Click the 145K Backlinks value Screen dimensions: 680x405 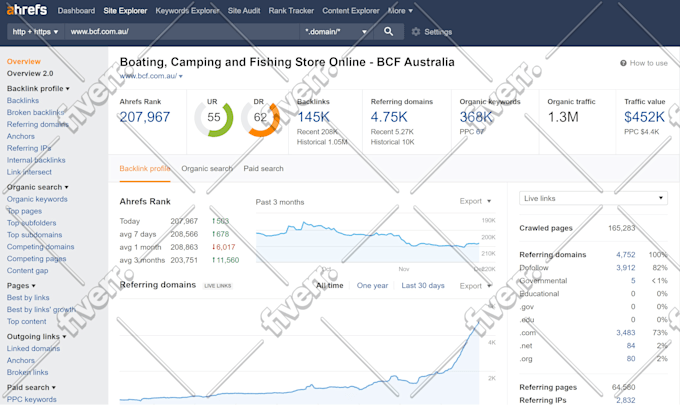point(313,117)
